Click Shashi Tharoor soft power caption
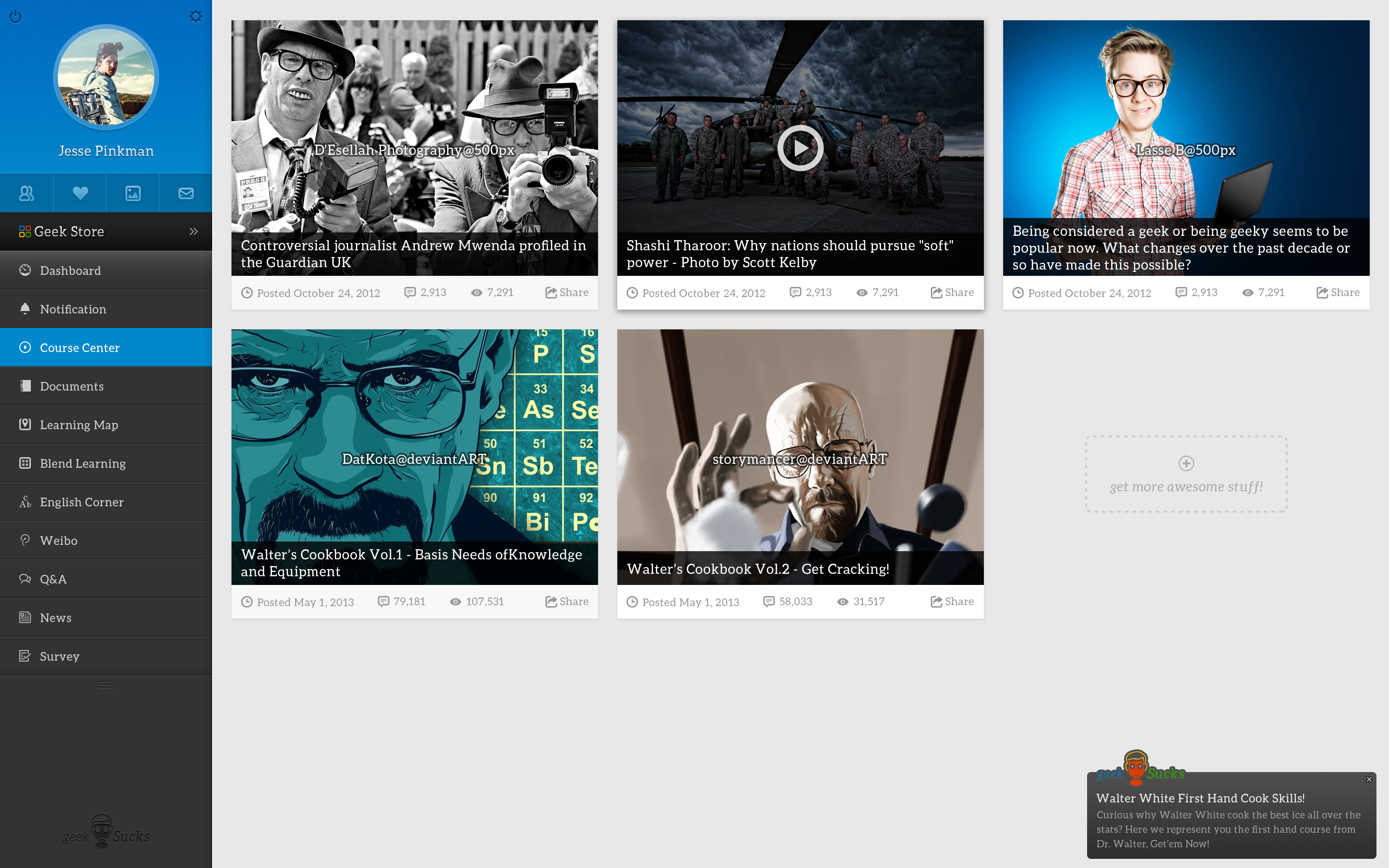1389x868 pixels. coord(790,254)
